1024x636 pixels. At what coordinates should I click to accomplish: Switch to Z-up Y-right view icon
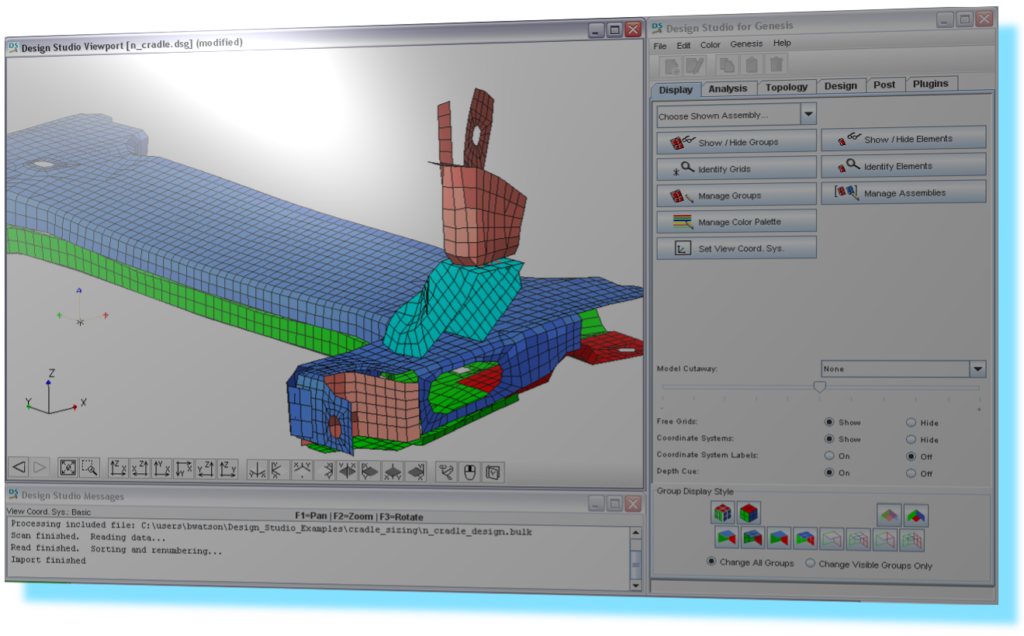click(227, 469)
